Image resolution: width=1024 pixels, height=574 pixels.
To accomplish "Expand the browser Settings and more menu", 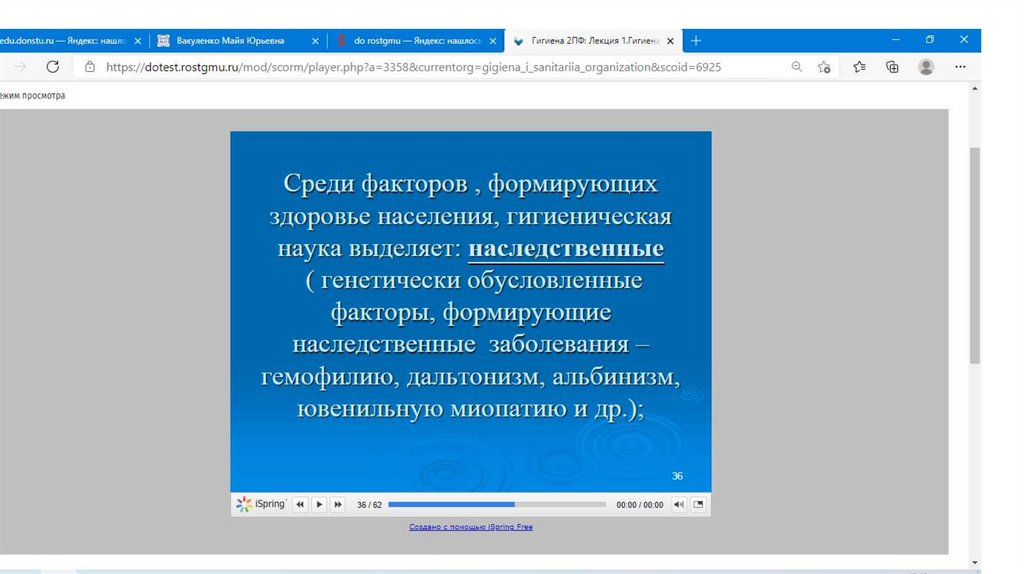I will pos(960,67).
